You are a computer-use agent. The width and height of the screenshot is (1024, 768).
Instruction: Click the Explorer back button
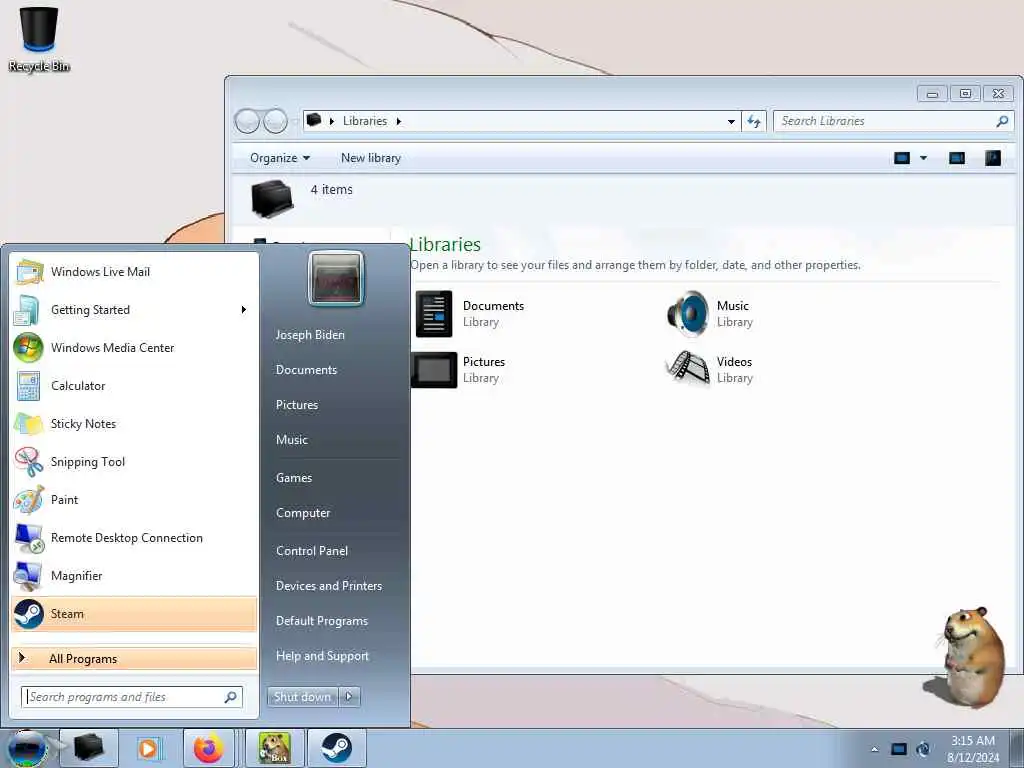(247, 121)
